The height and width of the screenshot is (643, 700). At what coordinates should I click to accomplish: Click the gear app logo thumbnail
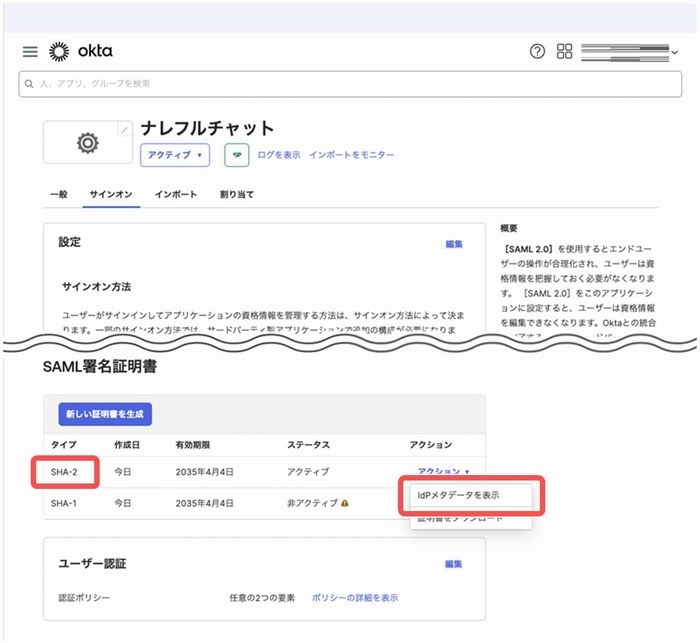[88, 143]
